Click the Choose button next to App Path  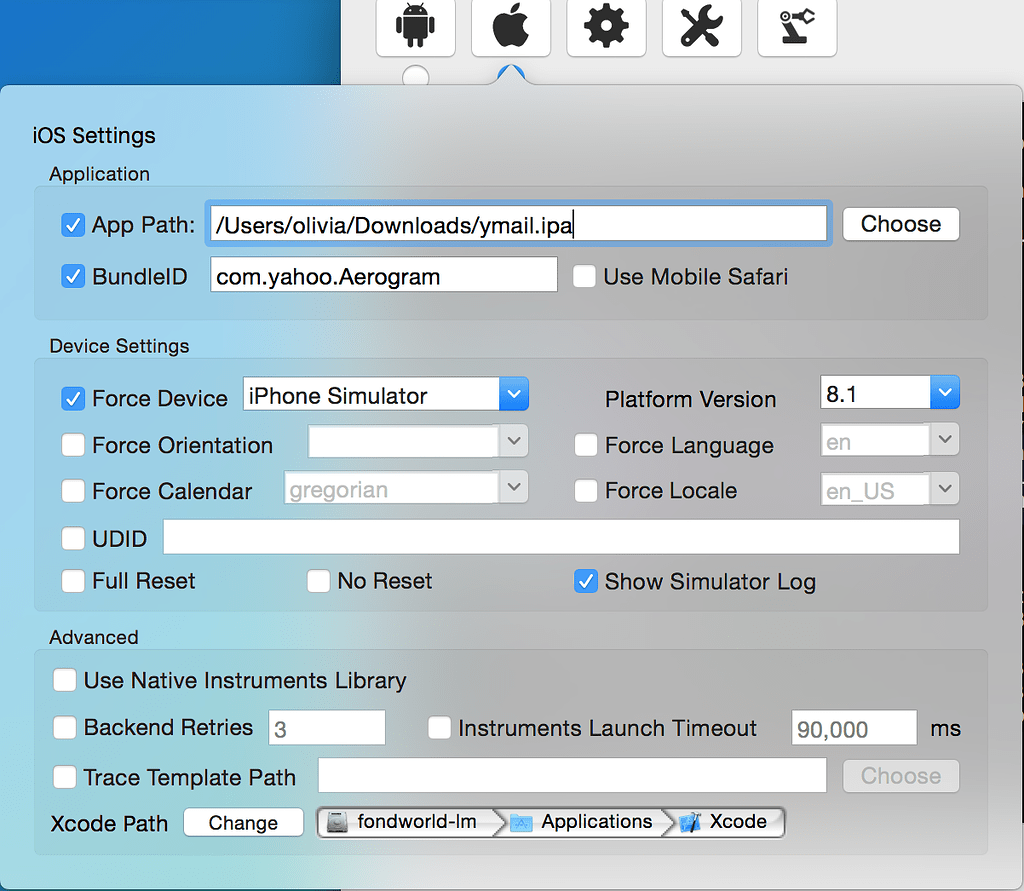coord(900,224)
